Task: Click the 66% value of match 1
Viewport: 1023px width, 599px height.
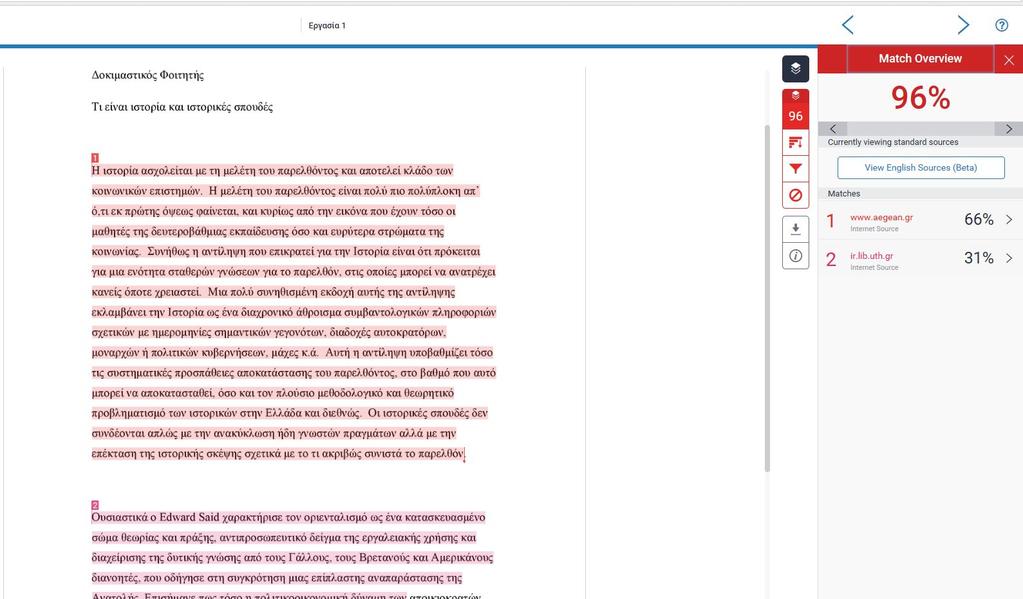Action: 979,220
